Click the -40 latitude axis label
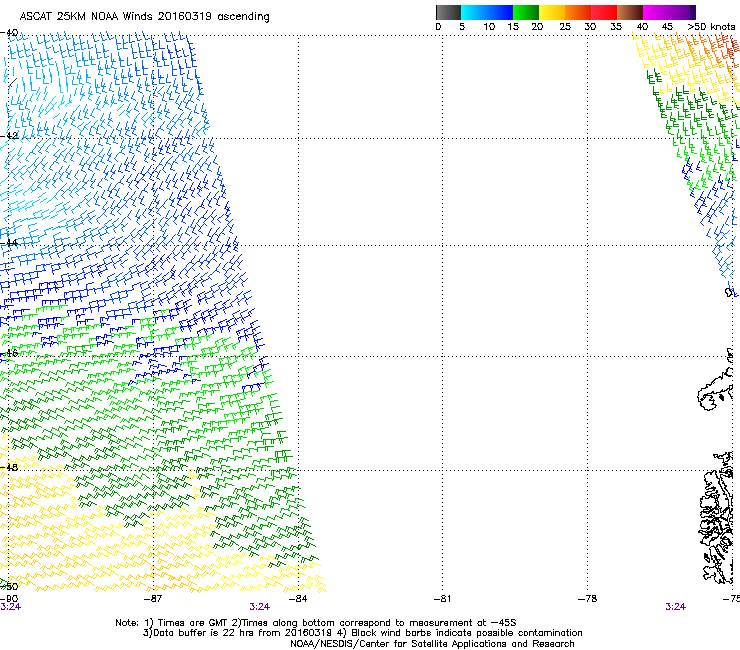Image resolution: width=740 pixels, height=650 pixels. click(x=9, y=33)
